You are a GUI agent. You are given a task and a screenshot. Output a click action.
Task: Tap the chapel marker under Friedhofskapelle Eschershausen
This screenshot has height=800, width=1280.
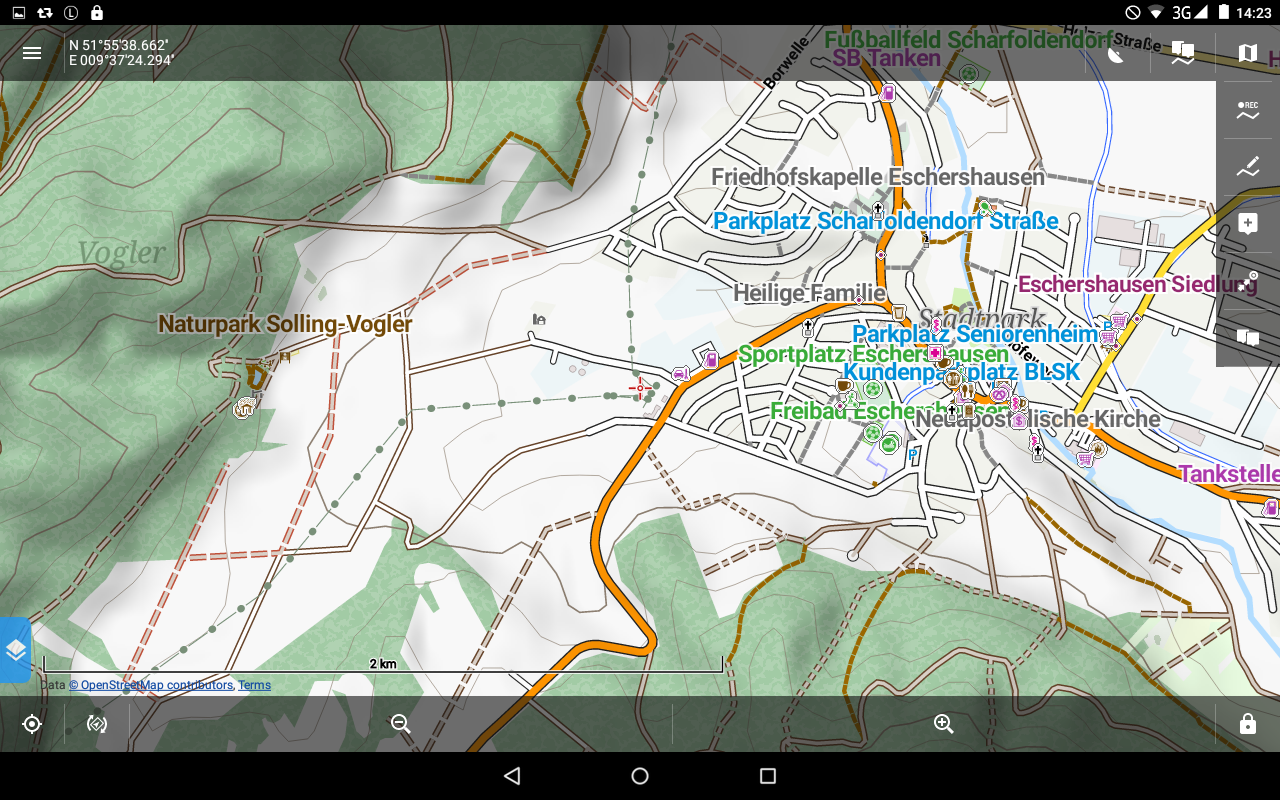(878, 210)
